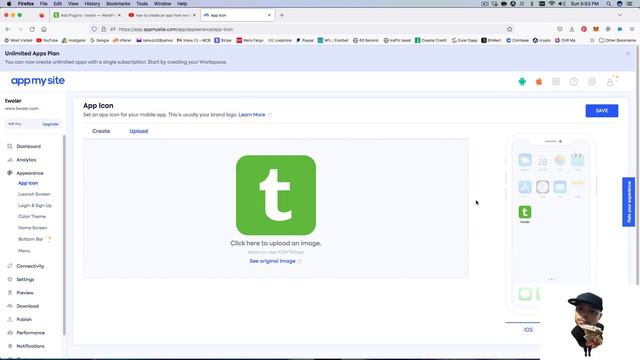Select the iOS preview tab
Image resolution: width=640 pixels, height=360 pixels.
(528, 330)
